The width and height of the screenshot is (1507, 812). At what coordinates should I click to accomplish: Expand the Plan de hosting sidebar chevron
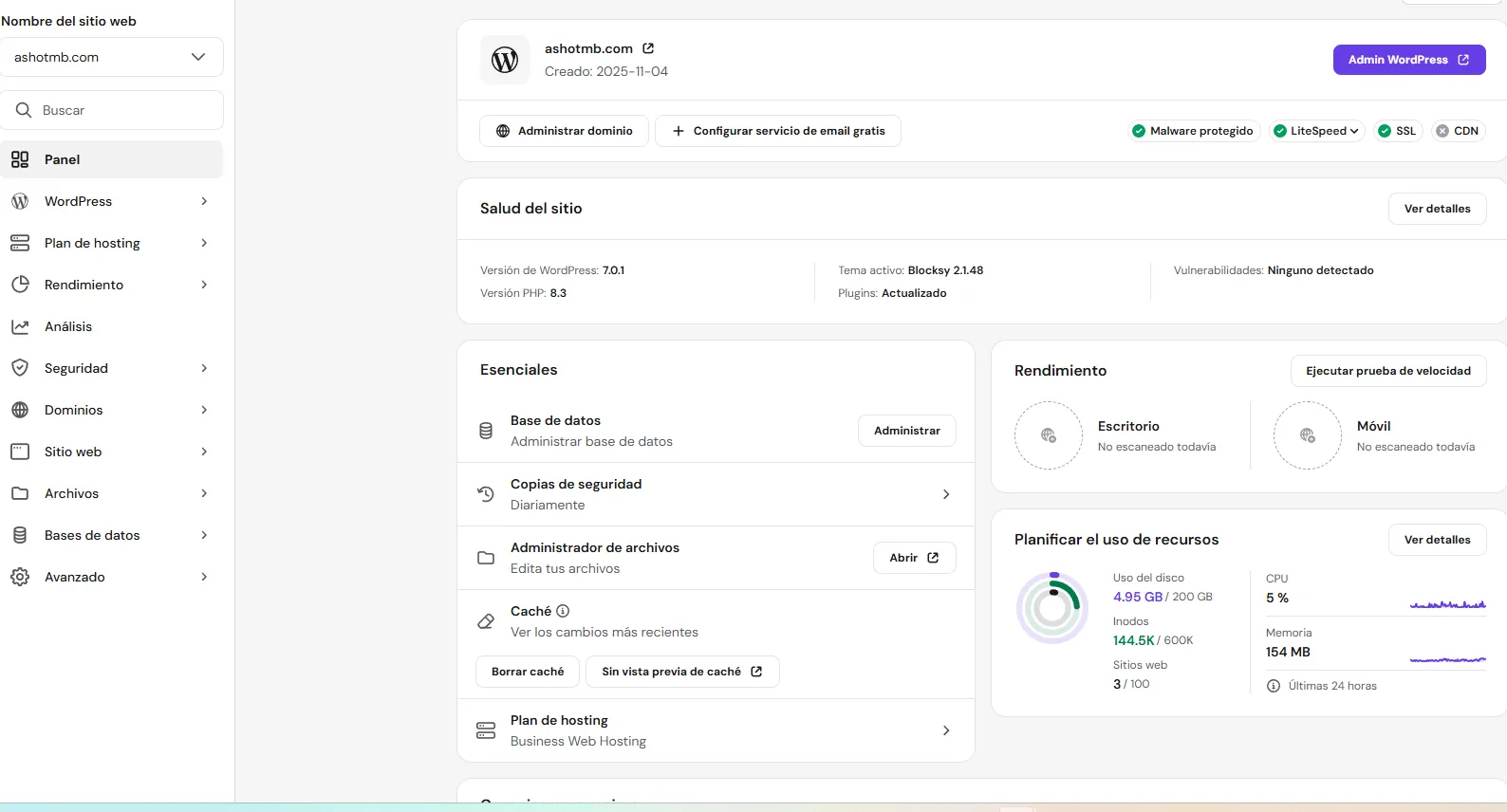(204, 243)
